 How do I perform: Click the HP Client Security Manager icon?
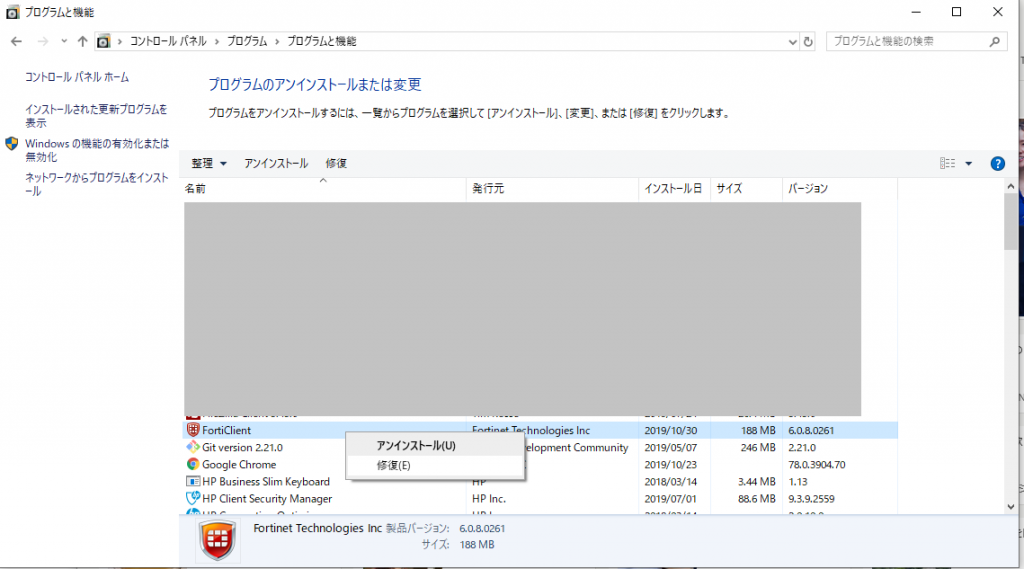(193, 498)
